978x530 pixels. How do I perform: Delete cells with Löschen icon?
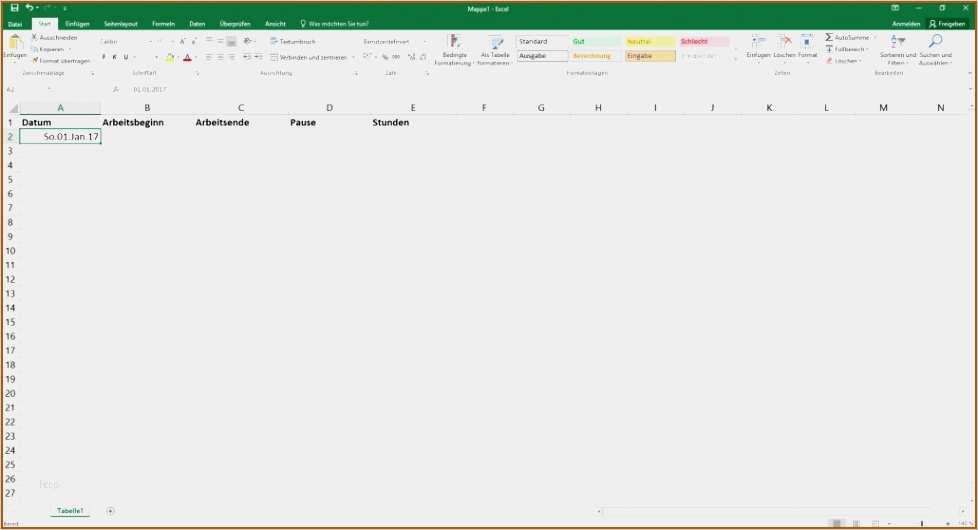(x=785, y=47)
